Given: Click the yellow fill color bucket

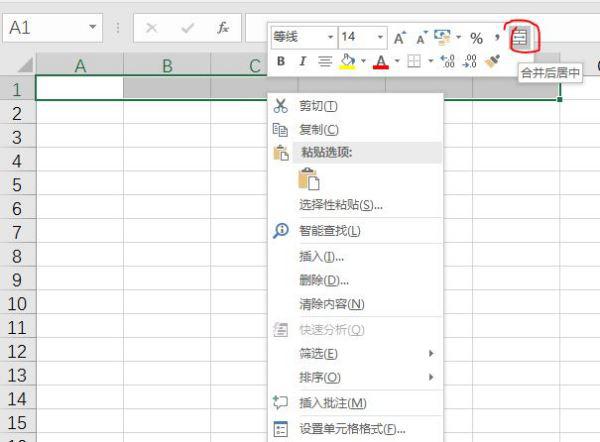Looking at the screenshot, I should [347, 62].
